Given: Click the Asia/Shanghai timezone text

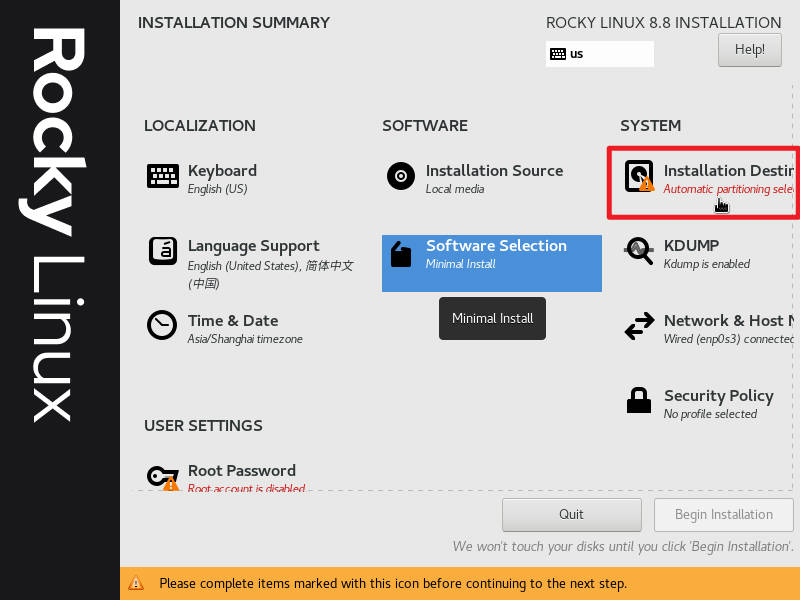Looking at the screenshot, I should tap(245, 339).
